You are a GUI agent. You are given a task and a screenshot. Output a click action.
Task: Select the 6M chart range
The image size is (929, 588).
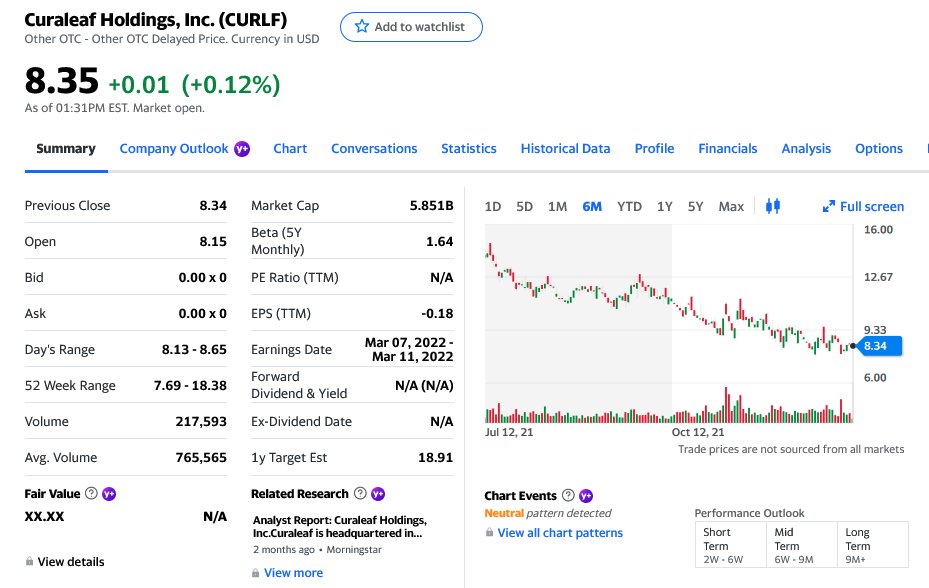[592, 206]
